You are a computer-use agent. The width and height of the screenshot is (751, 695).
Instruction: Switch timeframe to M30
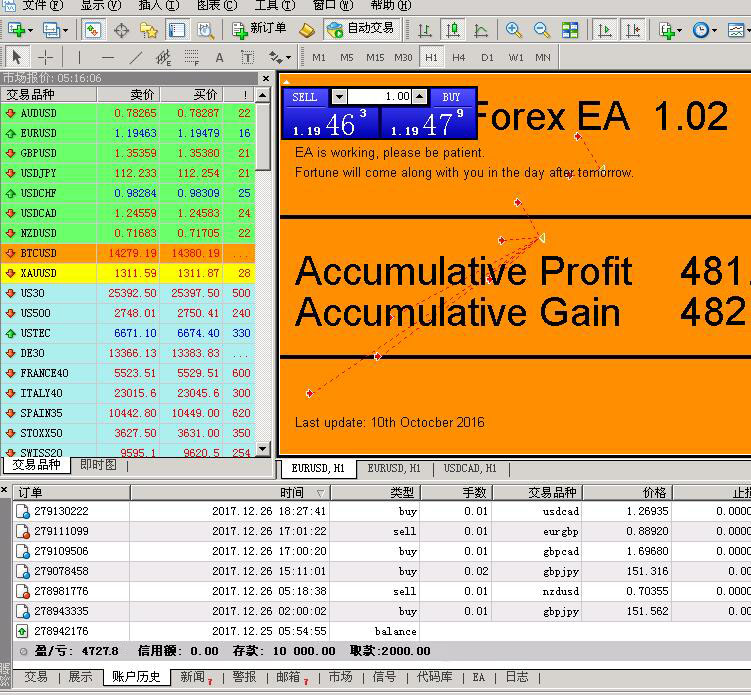pyautogui.click(x=403, y=57)
